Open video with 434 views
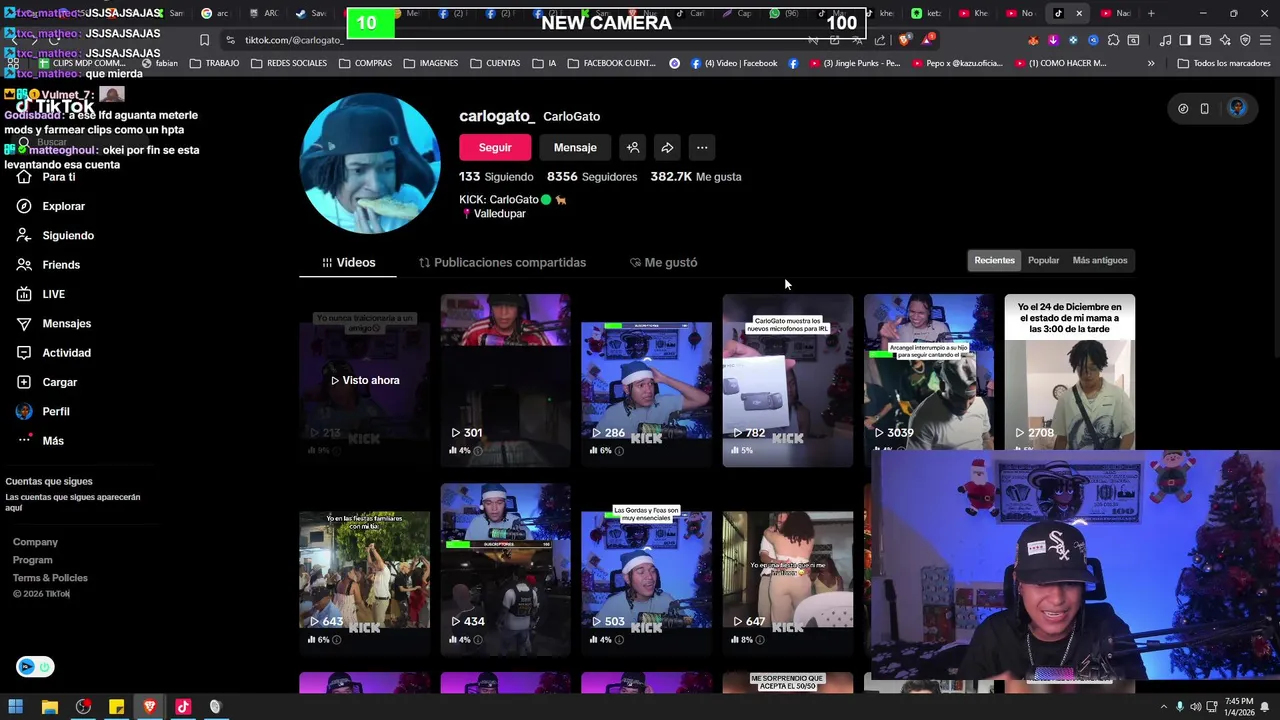This screenshot has width=1280, height=720. pyautogui.click(x=505, y=569)
